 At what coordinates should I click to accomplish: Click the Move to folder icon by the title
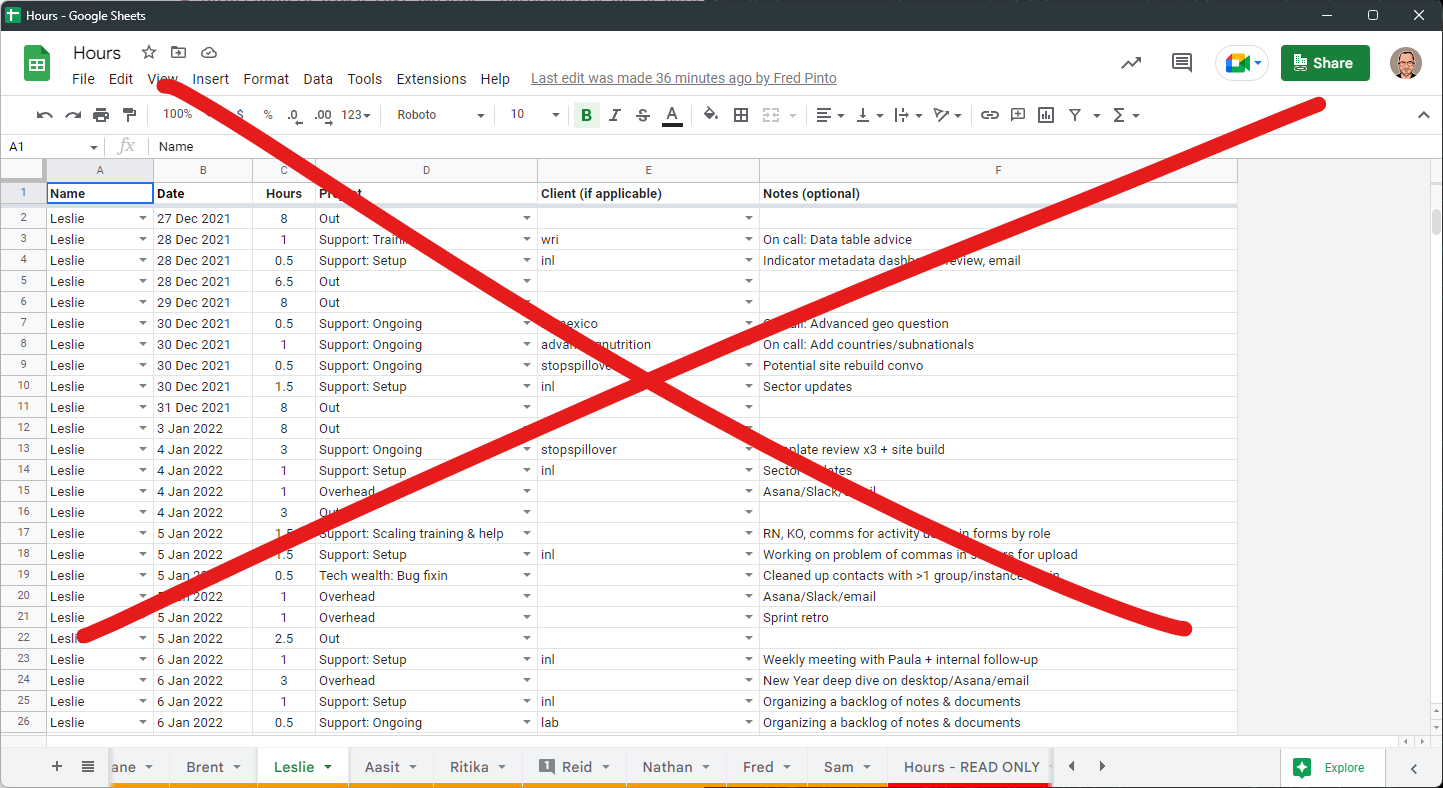pyautogui.click(x=178, y=52)
